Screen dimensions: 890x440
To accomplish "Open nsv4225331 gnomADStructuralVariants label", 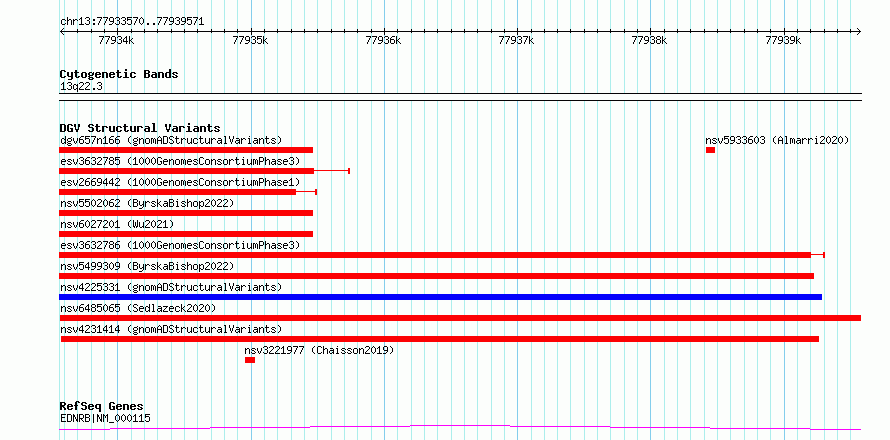I will [x=171, y=287].
